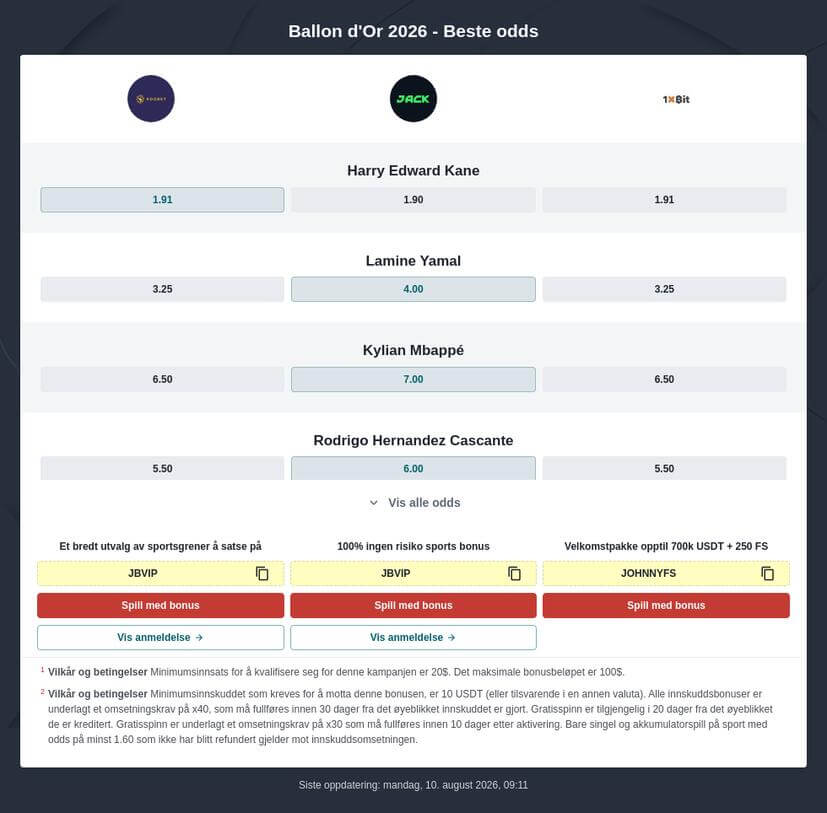This screenshot has height=813, width=827.
Task: Copy the second JBVIP bonus code
Action: (x=514, y=573)
